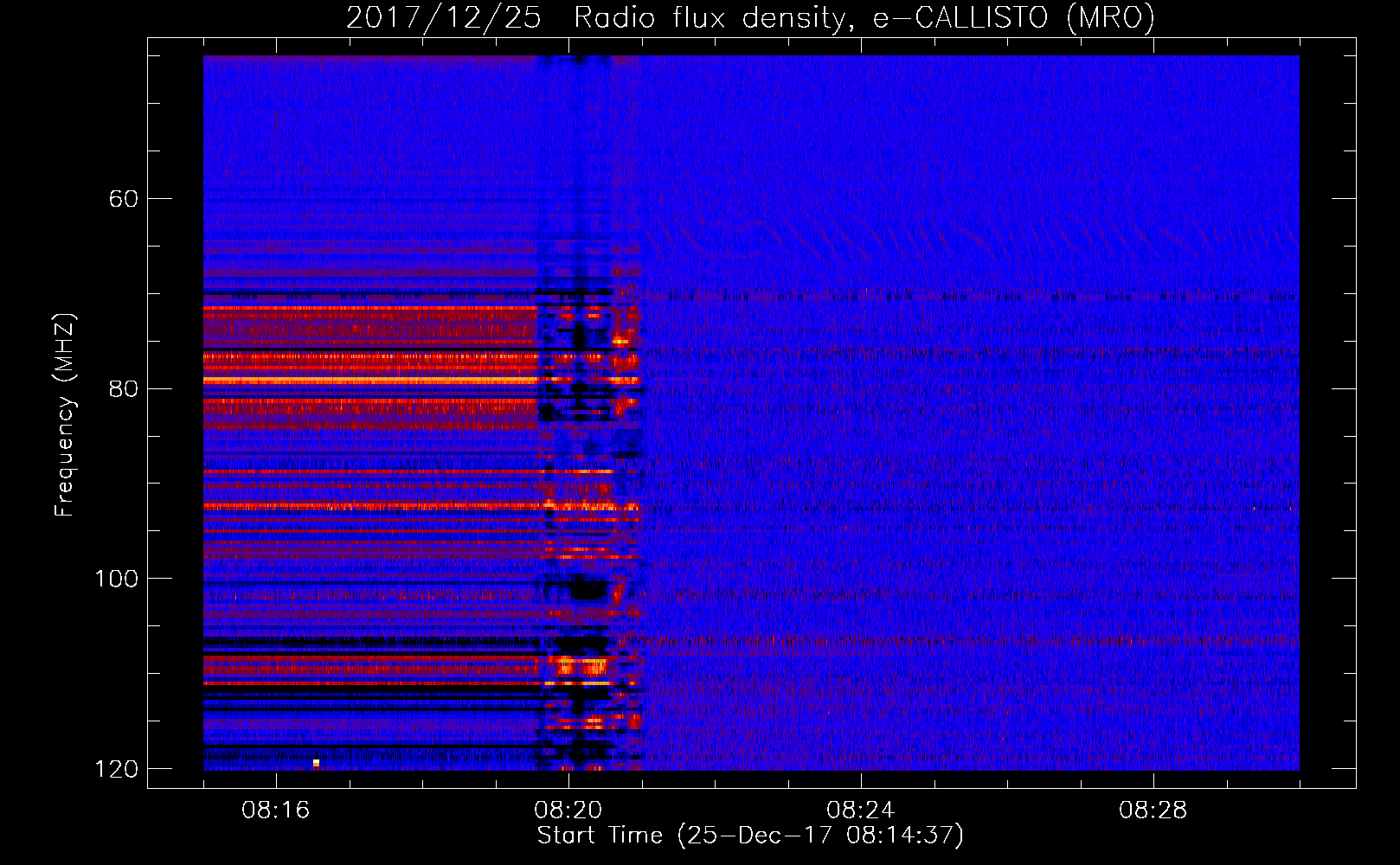Screen dimensions: 1400x865
Task: Click the 08:20 time tick label
Action: [568, 811]
